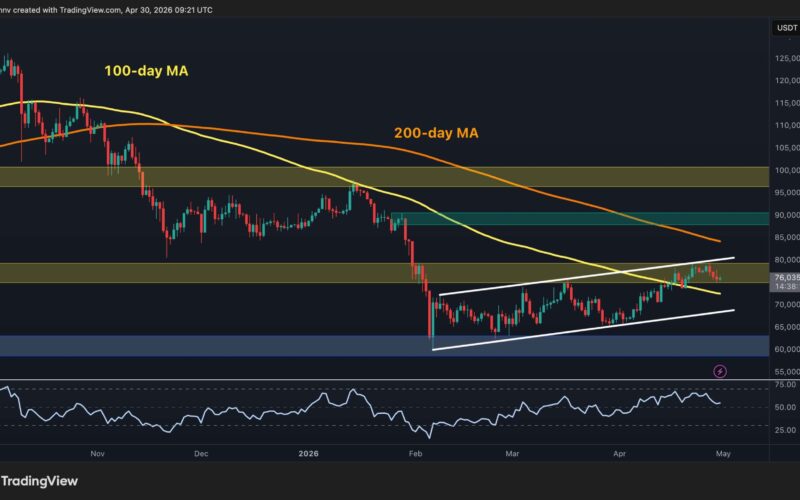Click the Mar label on time axis
Viewport: 800px width, 500px height.
(512, 454)
